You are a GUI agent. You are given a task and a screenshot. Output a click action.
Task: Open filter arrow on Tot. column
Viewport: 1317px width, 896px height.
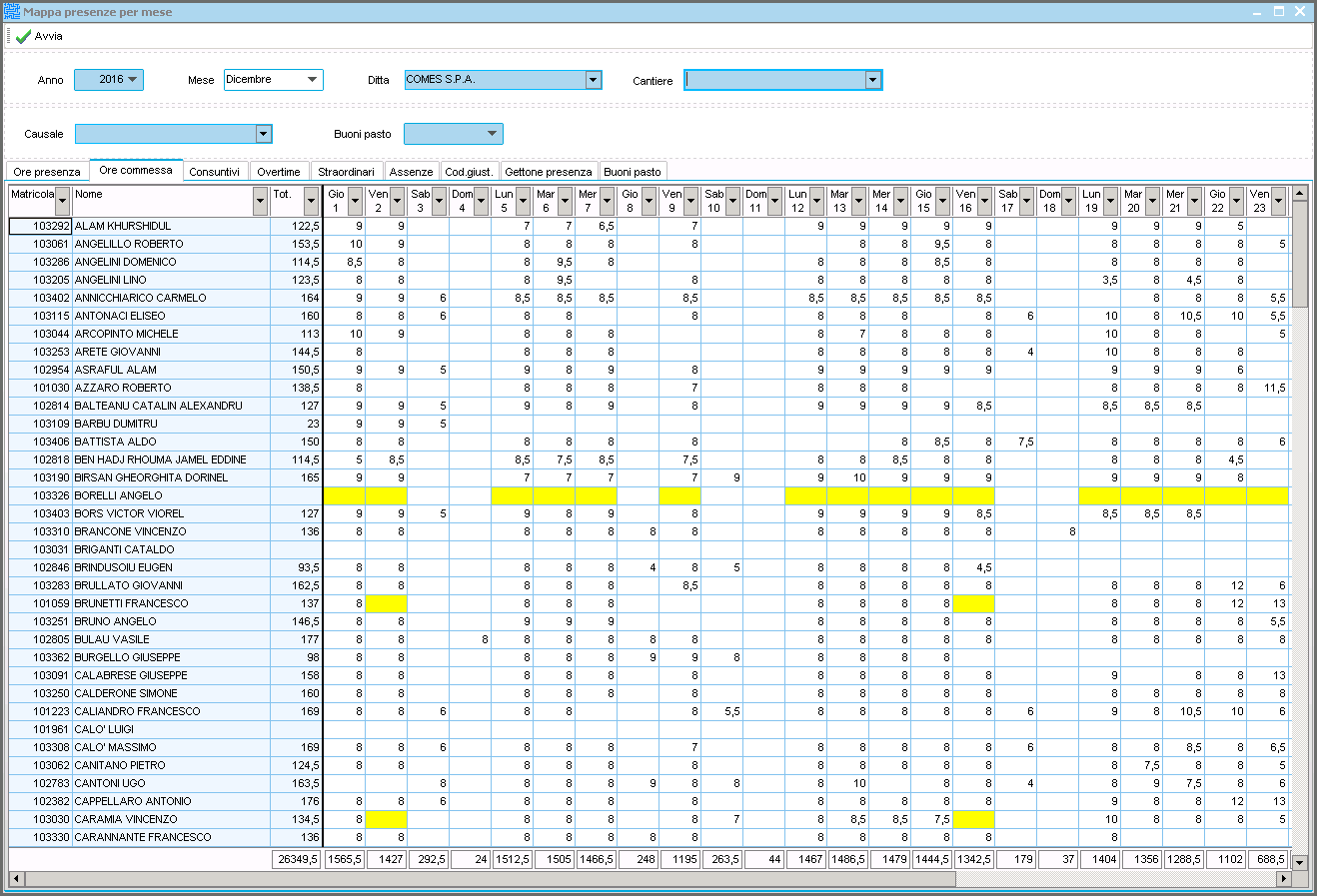pos(311,201)
